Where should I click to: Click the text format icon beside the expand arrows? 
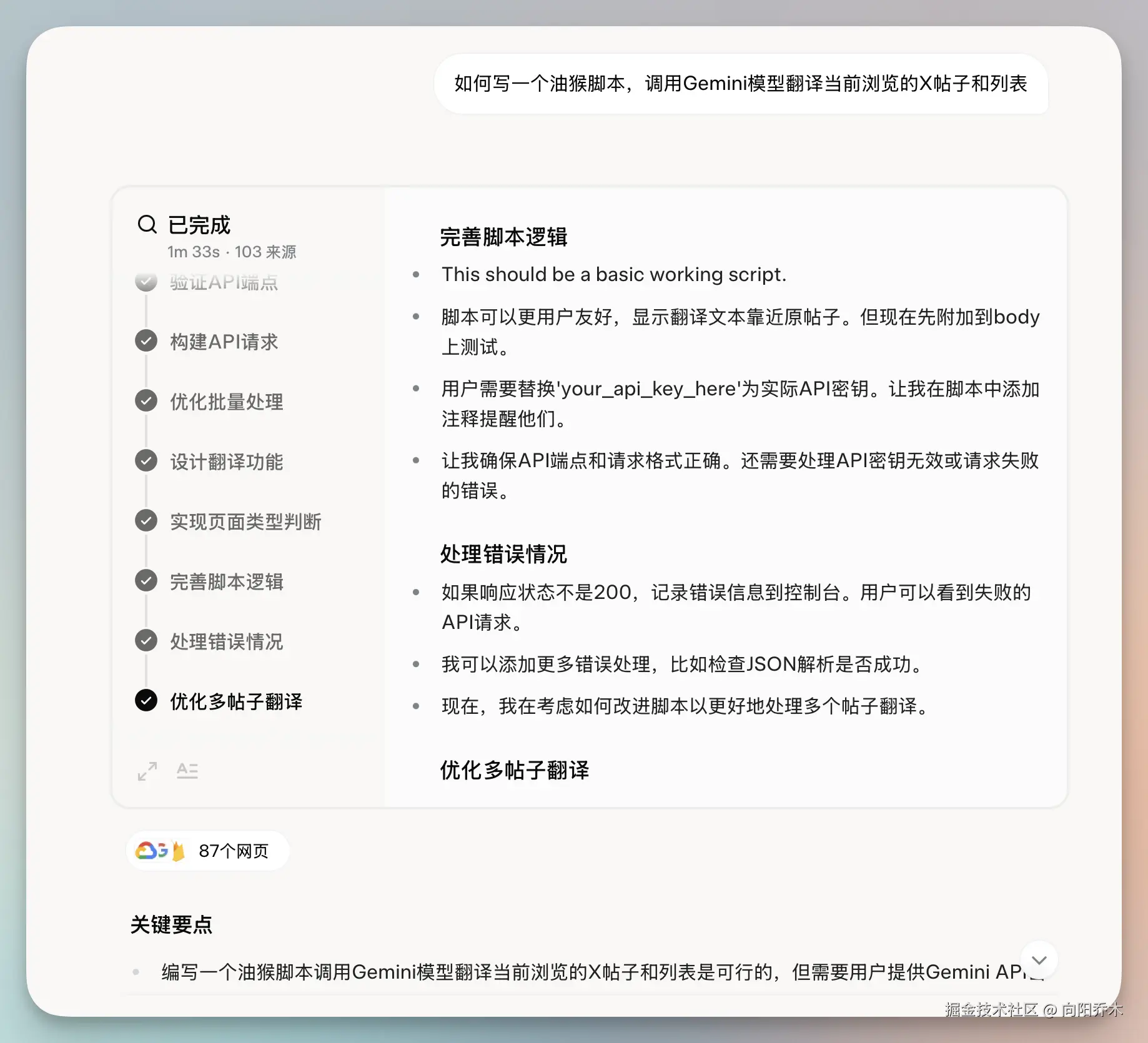coord(187,771)
